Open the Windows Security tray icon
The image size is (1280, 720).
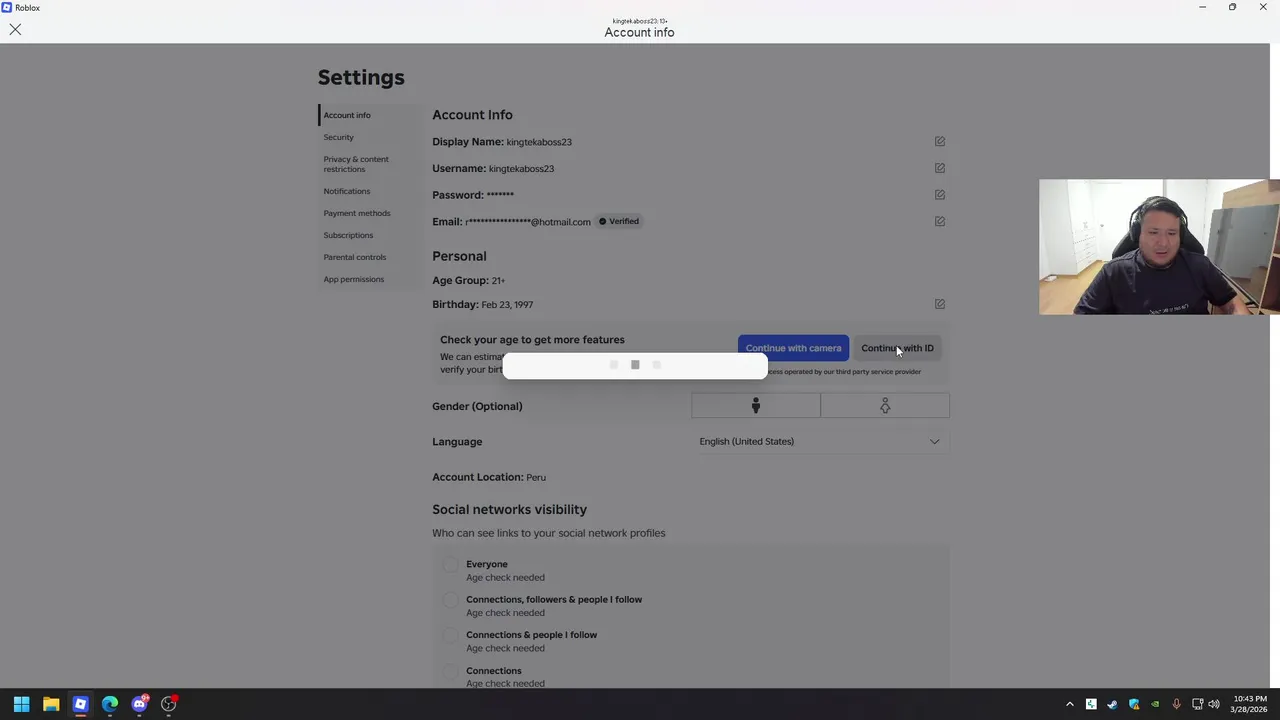point(1134,704)
